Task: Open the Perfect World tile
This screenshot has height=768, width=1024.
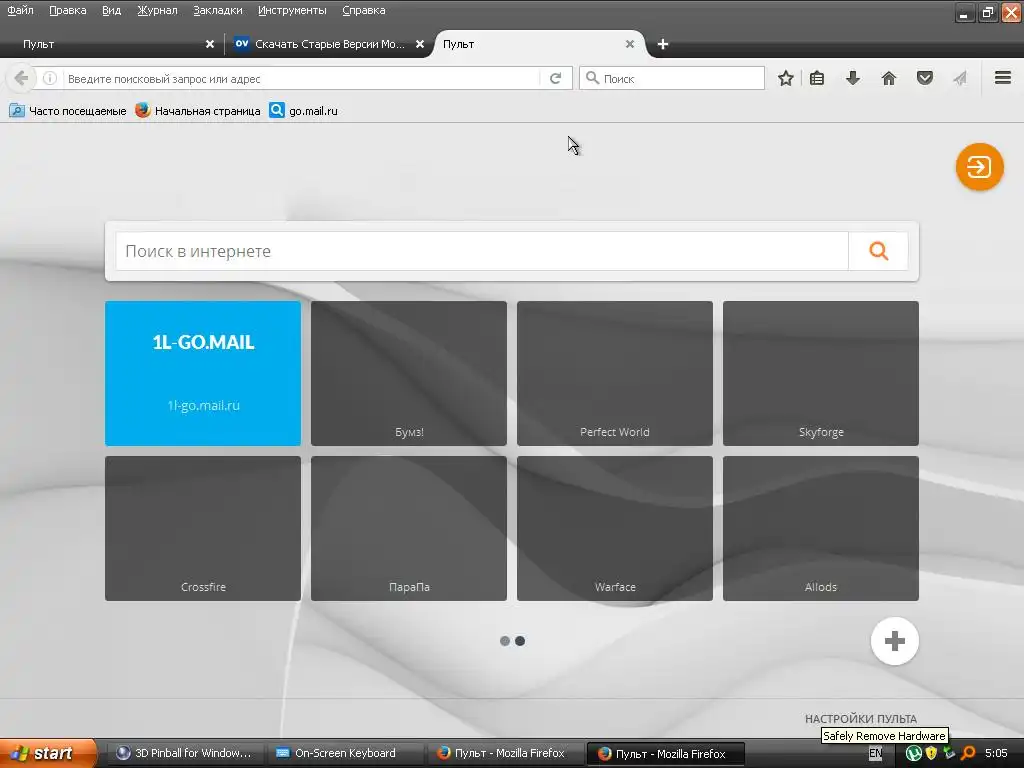Action: tap(615, 374)
